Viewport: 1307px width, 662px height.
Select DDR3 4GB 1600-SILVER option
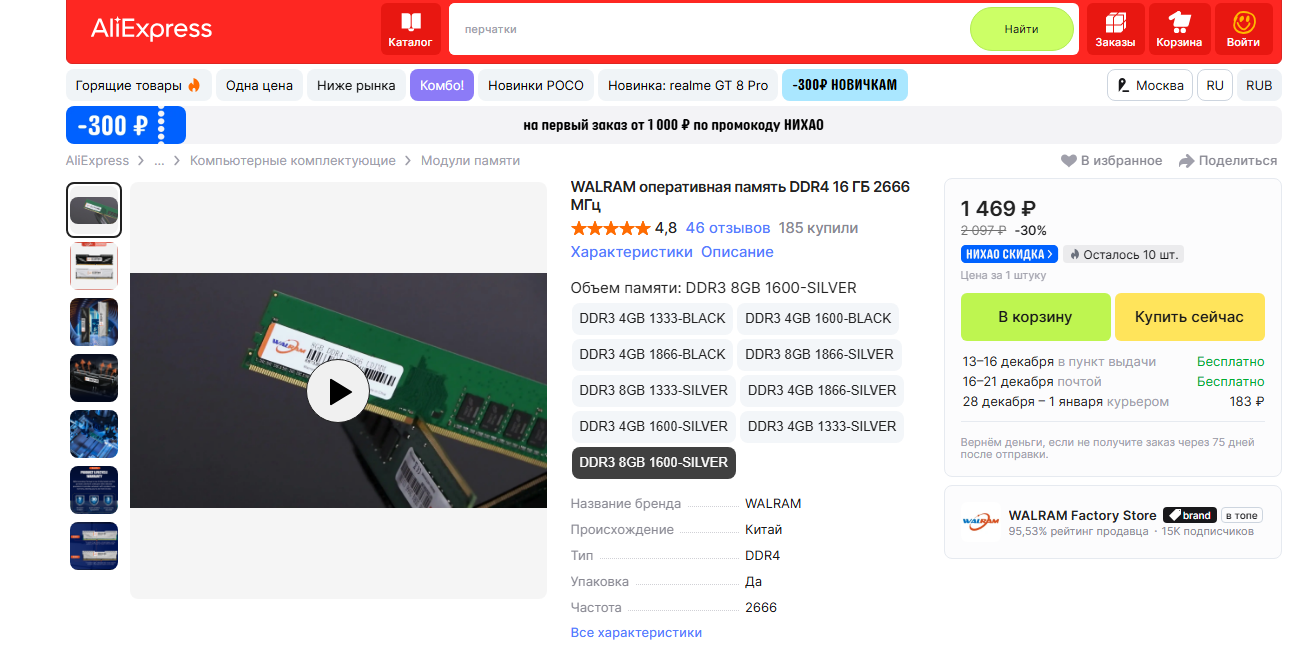[654, 426]
